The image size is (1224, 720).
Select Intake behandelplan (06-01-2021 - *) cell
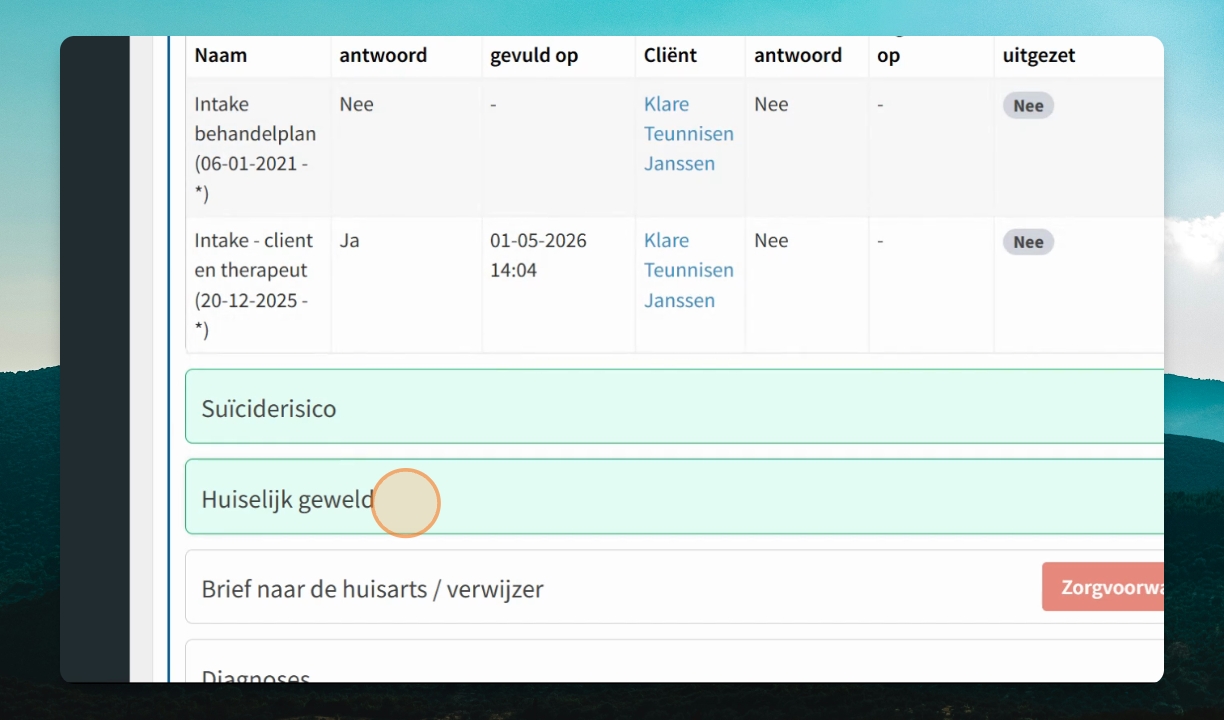pyautogui.click(x=258, y=149)
